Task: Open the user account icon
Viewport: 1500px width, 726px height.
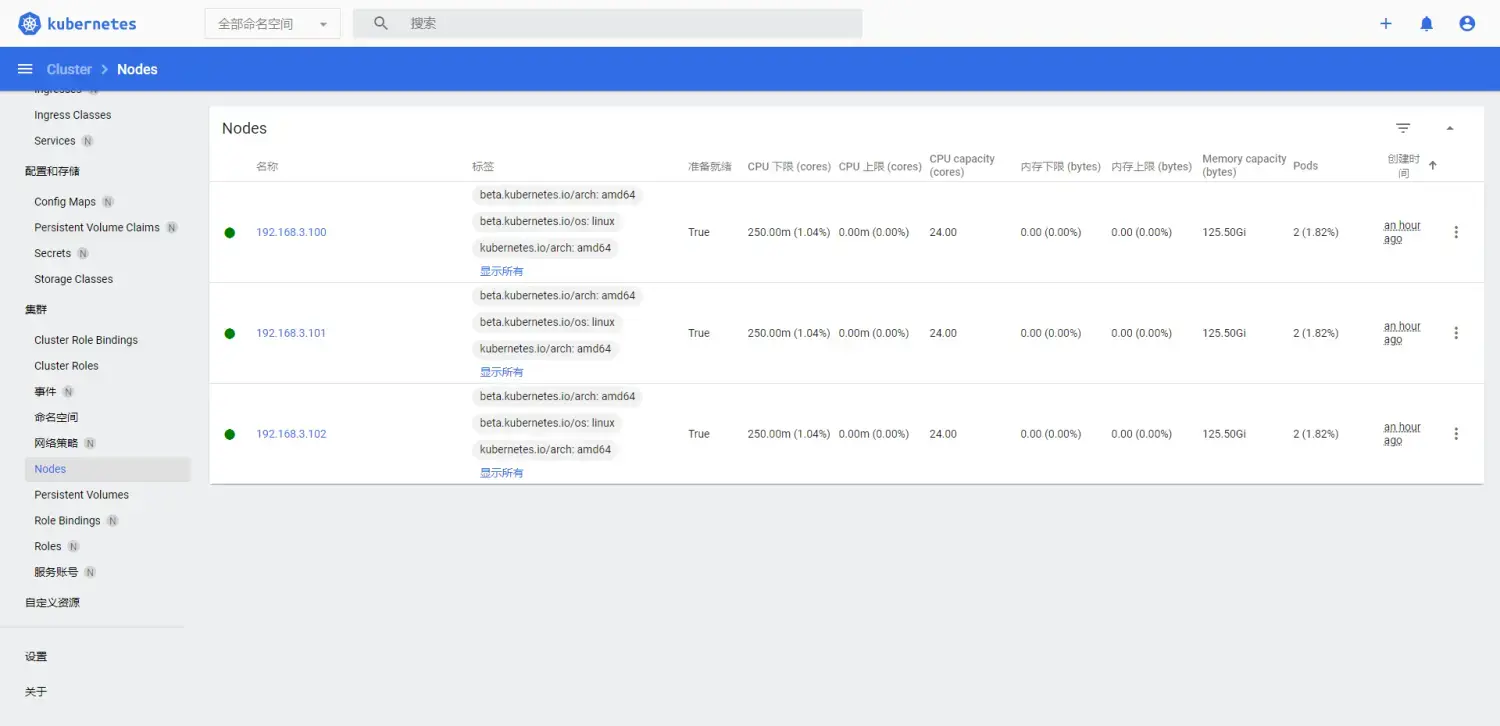Action: [x=1467, y=24]
